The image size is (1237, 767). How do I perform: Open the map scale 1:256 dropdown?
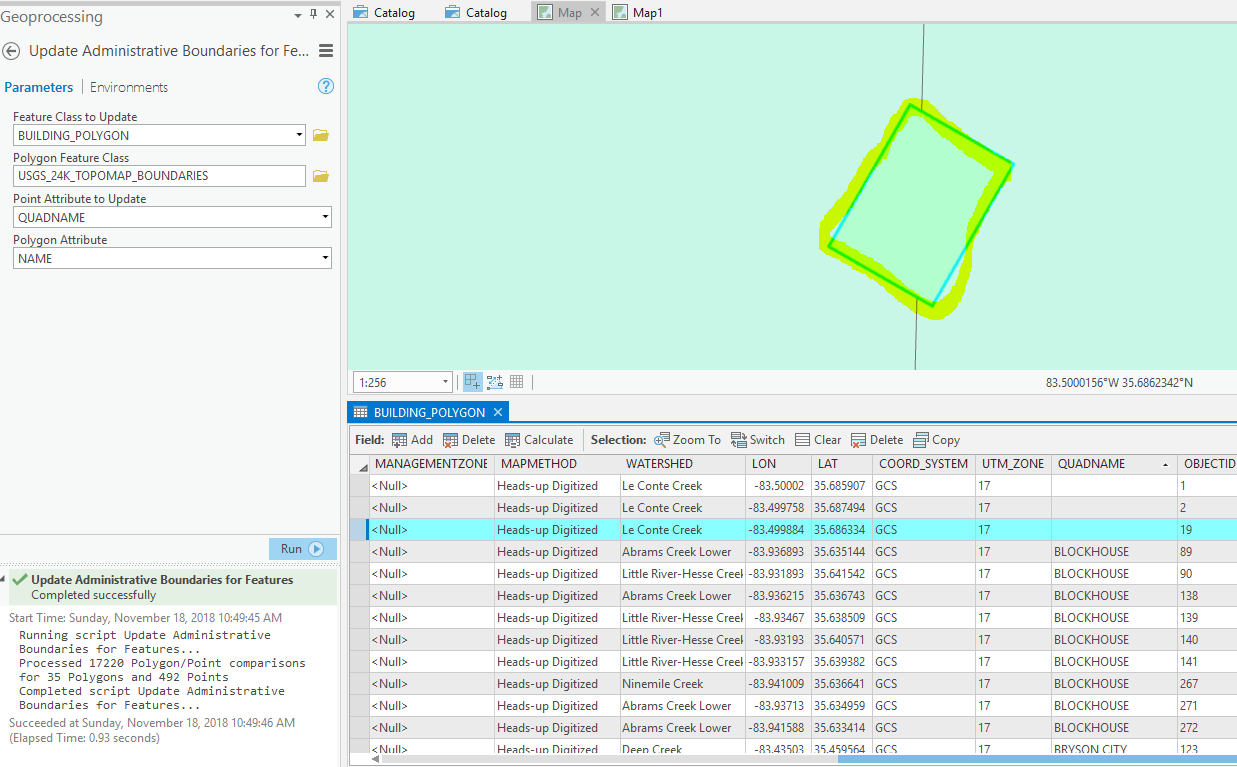point(445,382)
